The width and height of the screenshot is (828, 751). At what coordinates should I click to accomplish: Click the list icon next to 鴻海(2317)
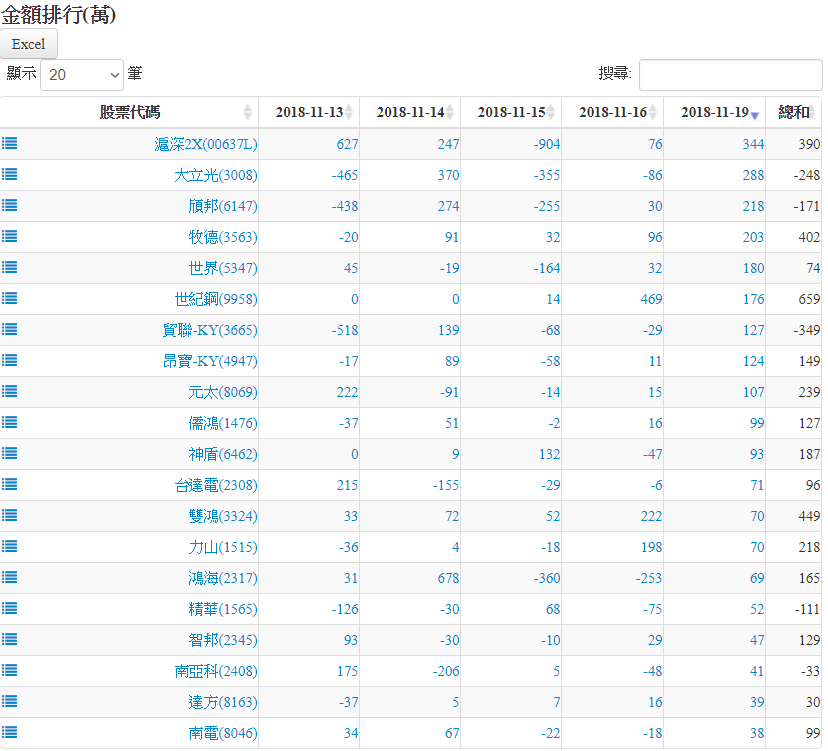pyautogui.click(x=9, y=578)
